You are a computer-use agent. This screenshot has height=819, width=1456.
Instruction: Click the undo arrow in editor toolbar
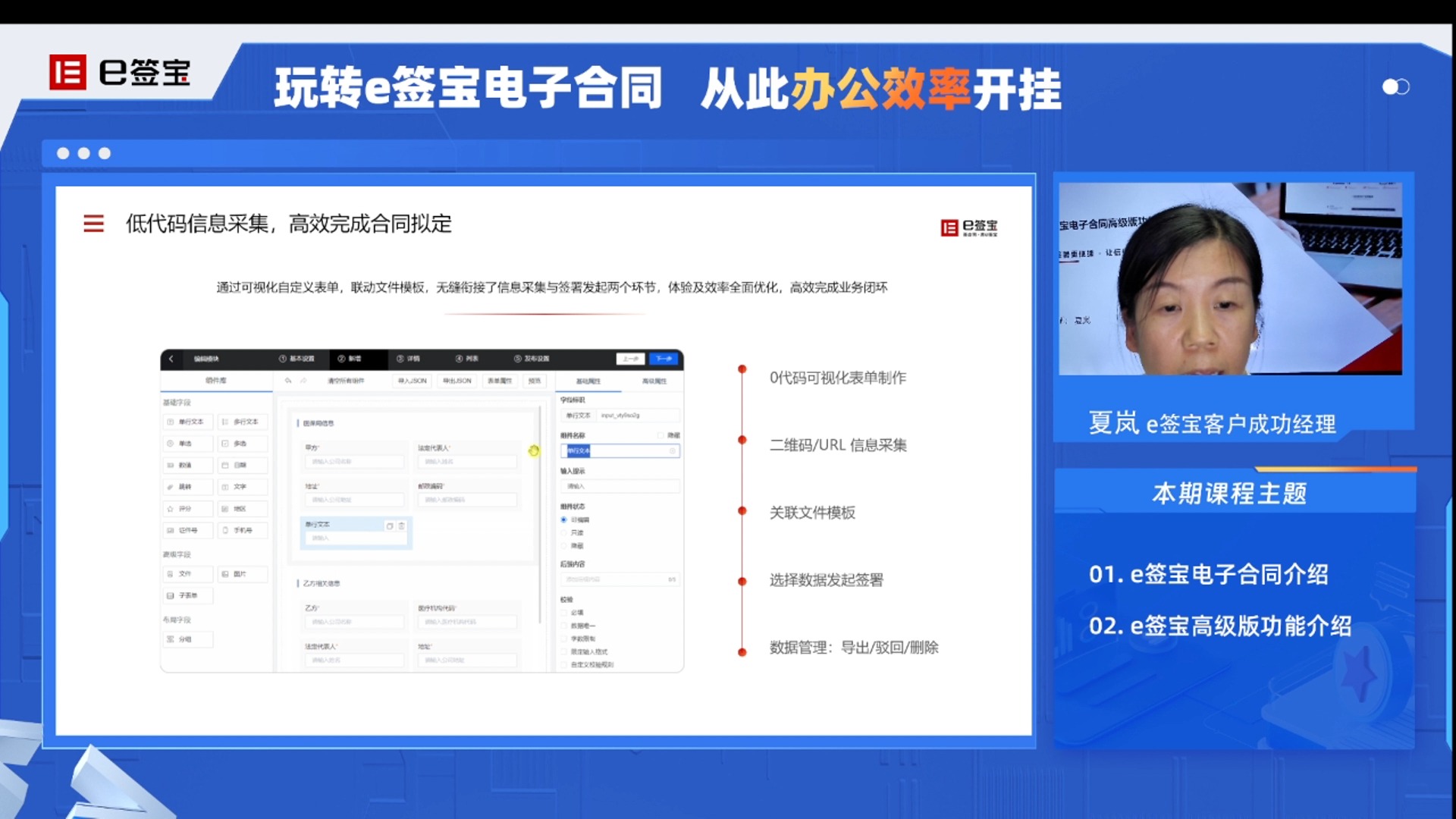click(288, 381)
